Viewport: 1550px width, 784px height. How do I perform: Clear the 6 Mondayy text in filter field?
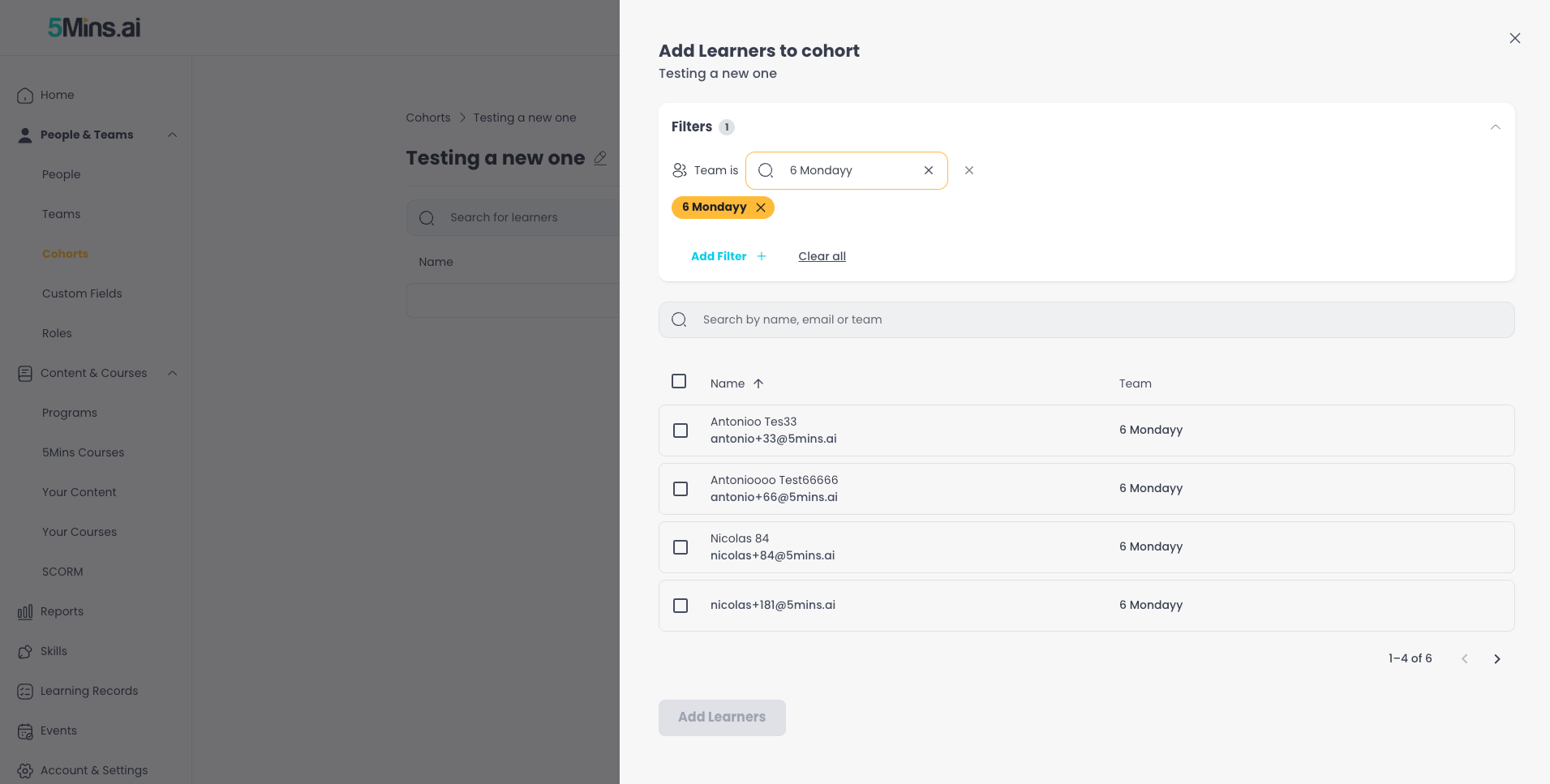tap(929, 170)
